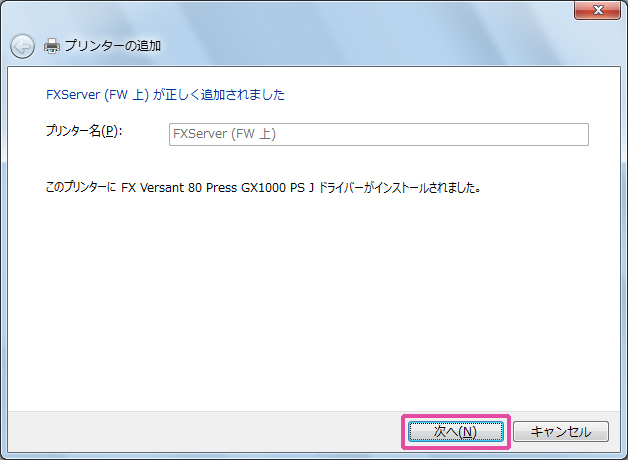Click the printer icon in the header
Image resolution: width=628 pixels, height=460 pixels.
pos(52,46)
